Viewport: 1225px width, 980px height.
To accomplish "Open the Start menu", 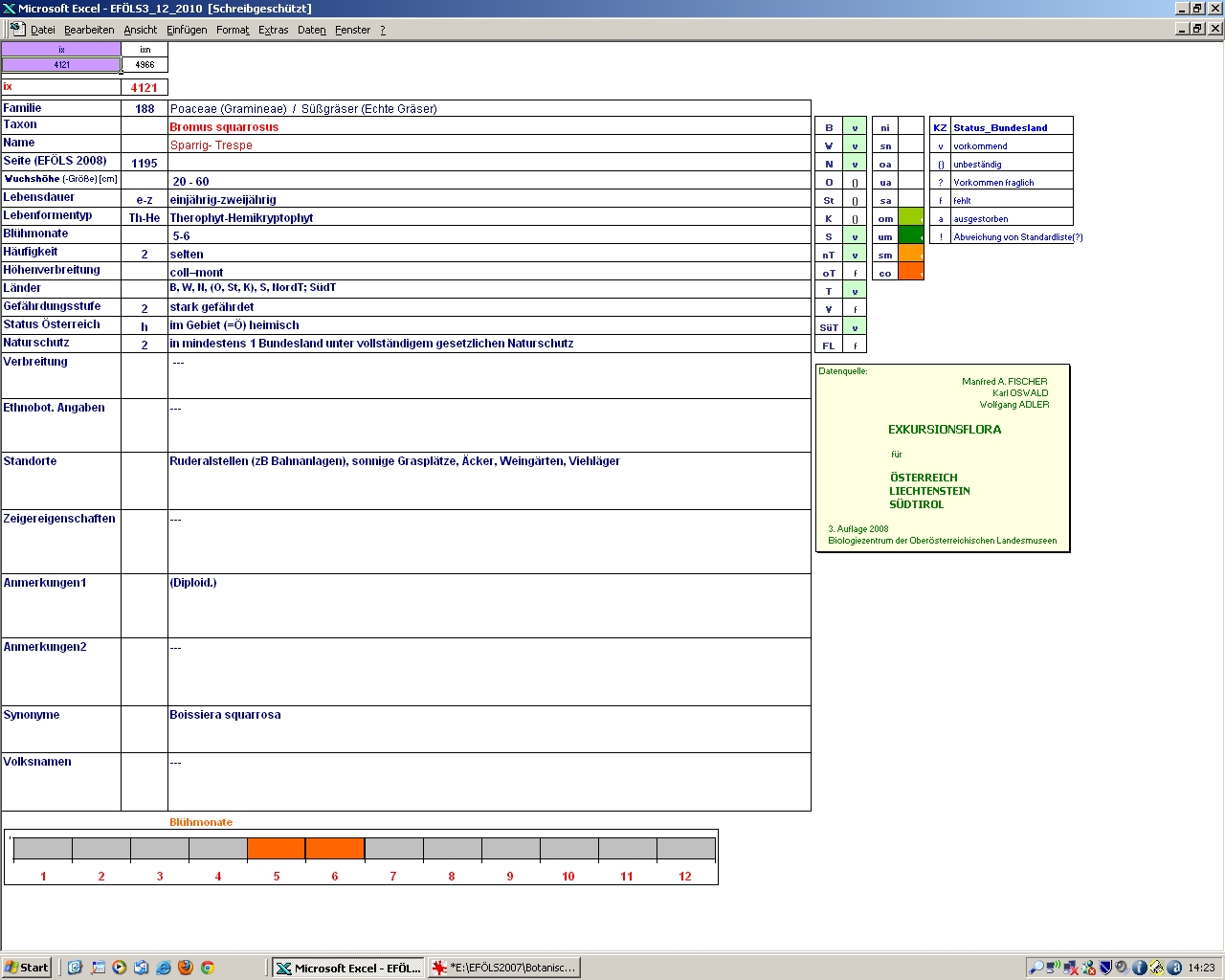I will pos(27,968).
